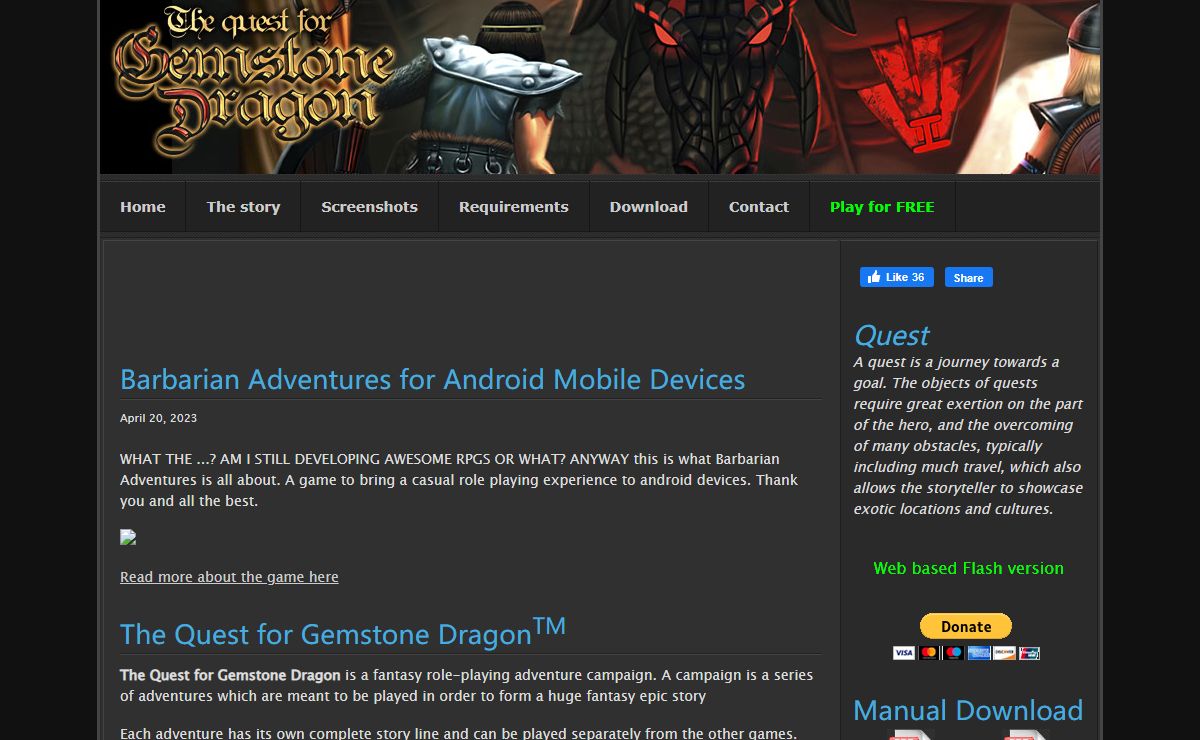This screenshot has height=740, width=1200.
Task: Click the green Play for FREE link
Action: point(882,207)
